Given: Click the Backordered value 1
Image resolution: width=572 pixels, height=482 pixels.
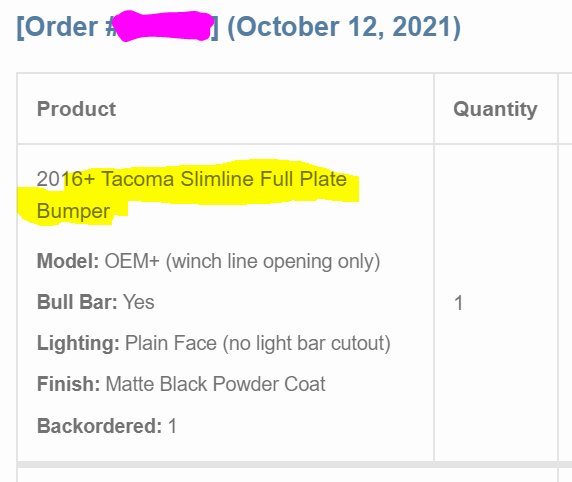Looking at the screenshot, I should (172, 425).
